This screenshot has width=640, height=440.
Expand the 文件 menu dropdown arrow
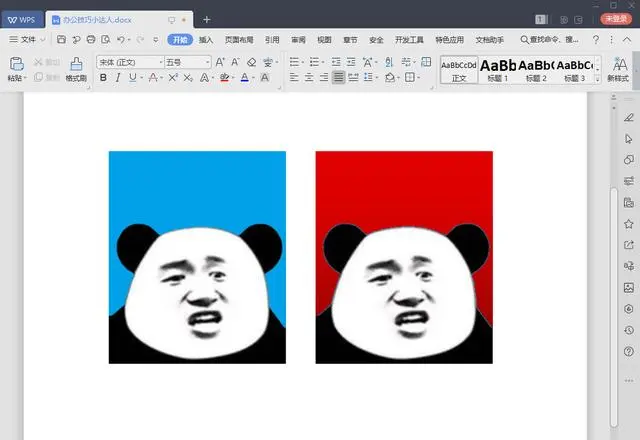pyautogui.click(x=42, y=40)
